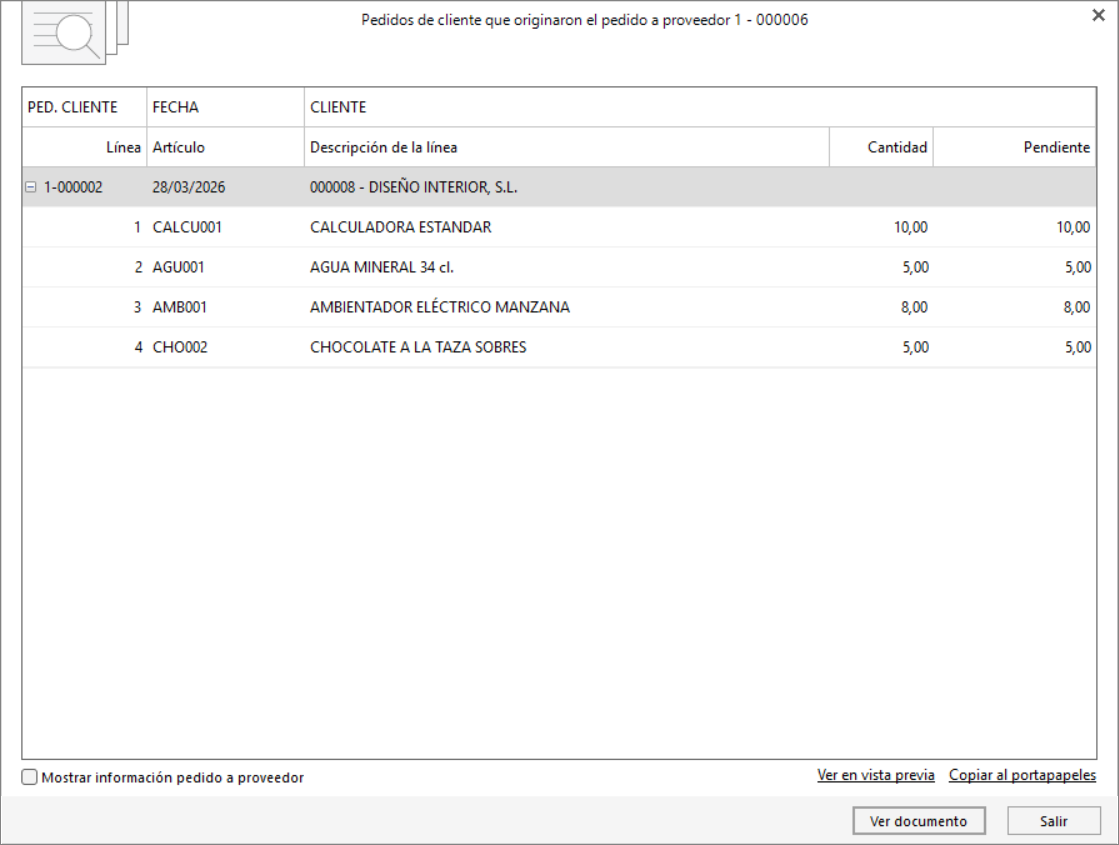
Task: Select AGUA MINERAL 34 cl. description
Action: (x=382, y=267)
